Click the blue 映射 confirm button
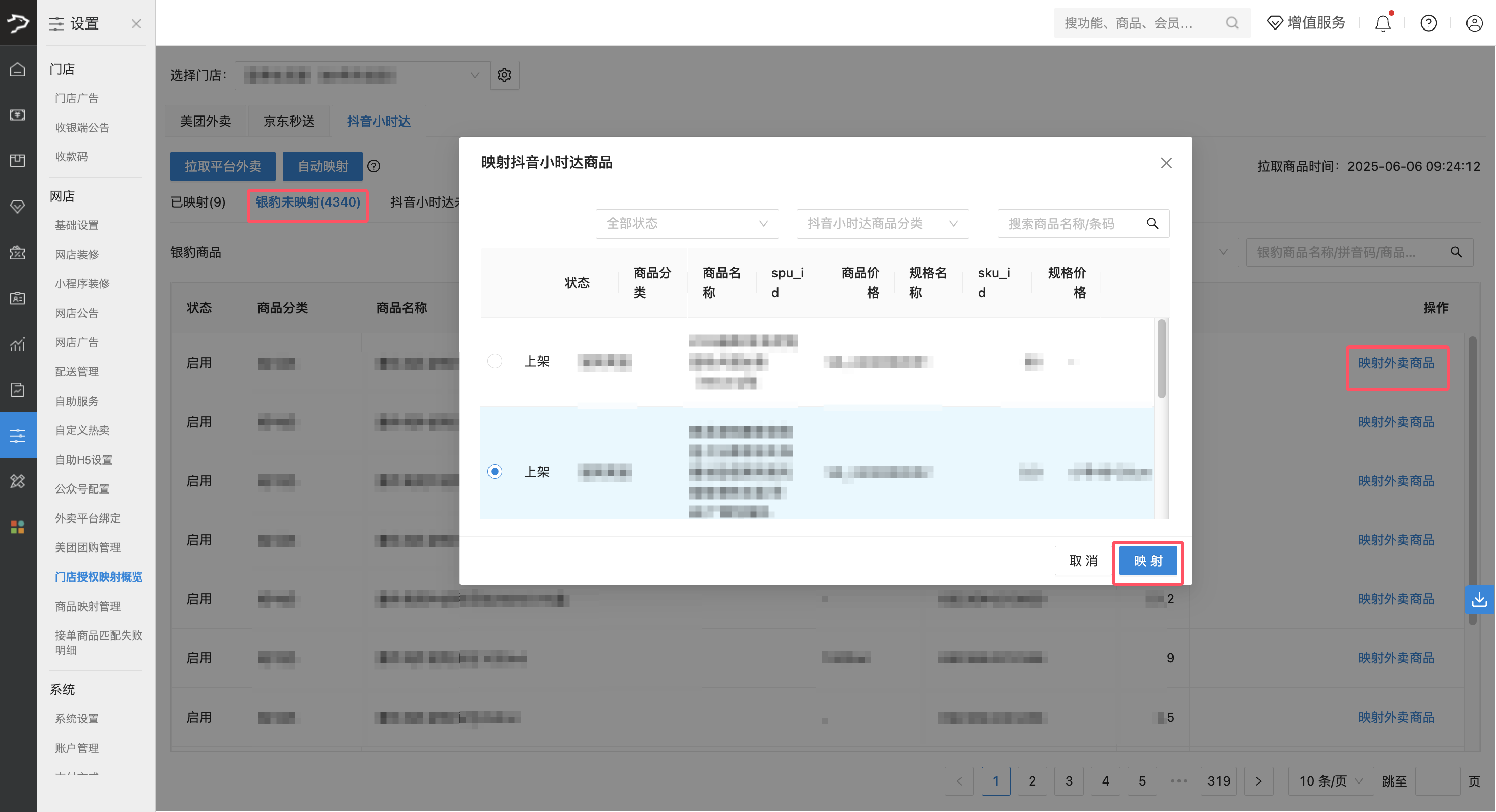 1148,561
